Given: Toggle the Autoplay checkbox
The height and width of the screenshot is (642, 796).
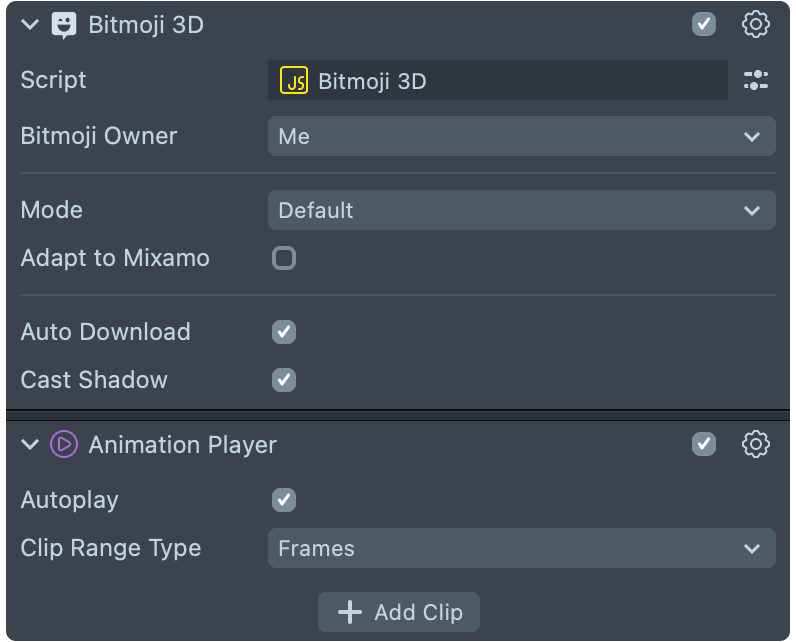Looking at the screenshot, I should click(284, 500).
